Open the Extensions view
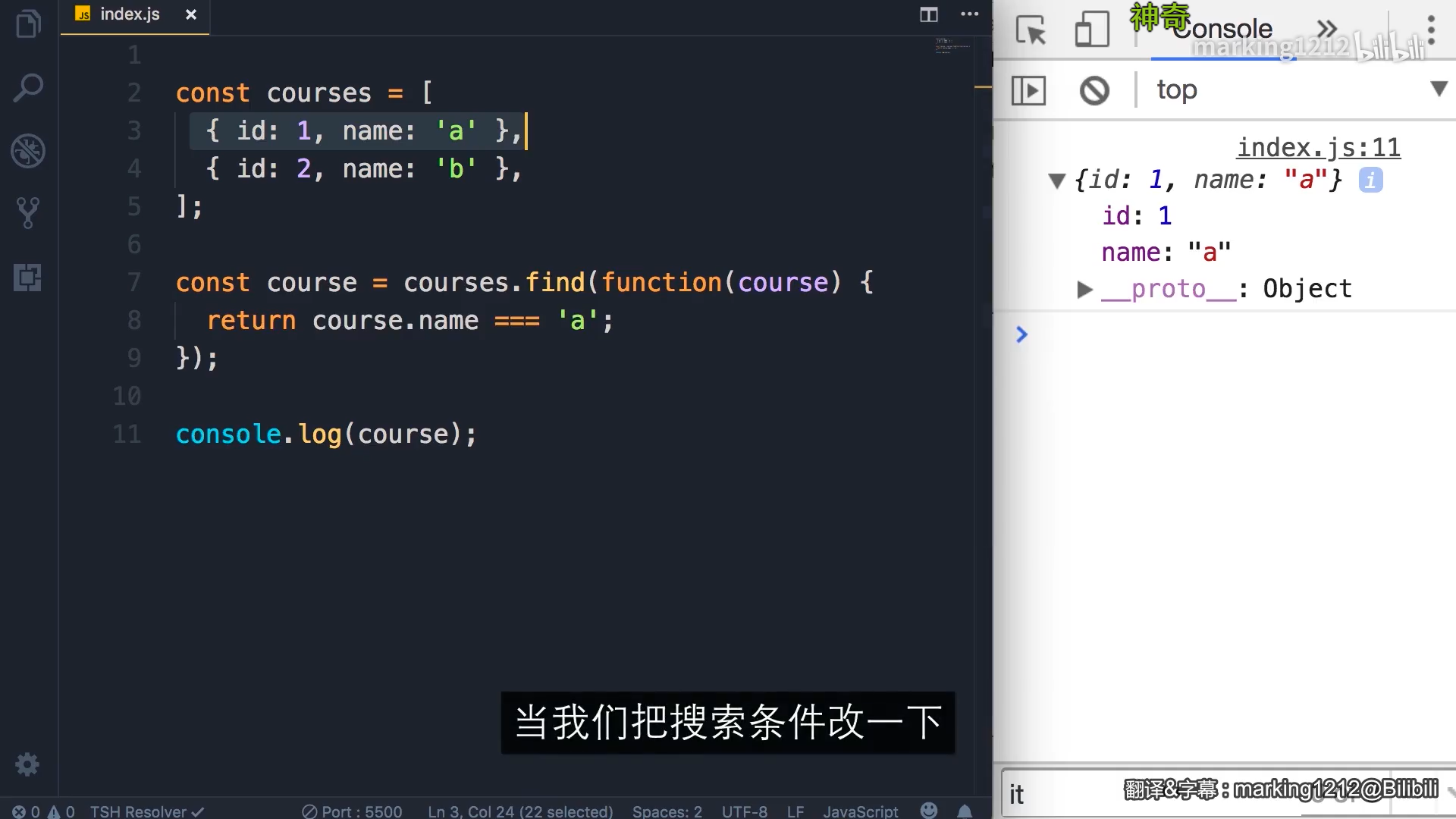The image size is (1456, 819). coord(28,277)
